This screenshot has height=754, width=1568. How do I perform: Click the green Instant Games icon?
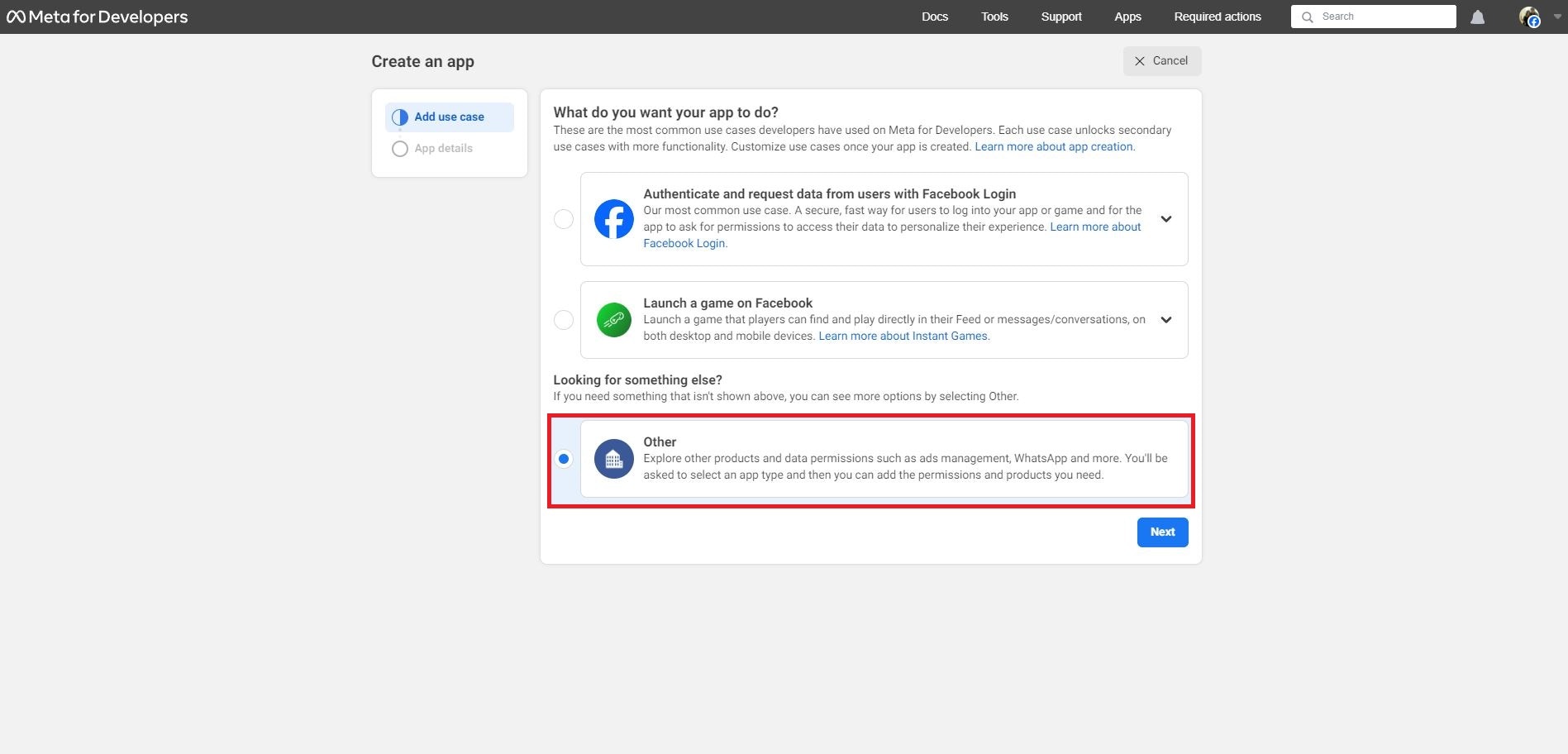tap(614, 320)
